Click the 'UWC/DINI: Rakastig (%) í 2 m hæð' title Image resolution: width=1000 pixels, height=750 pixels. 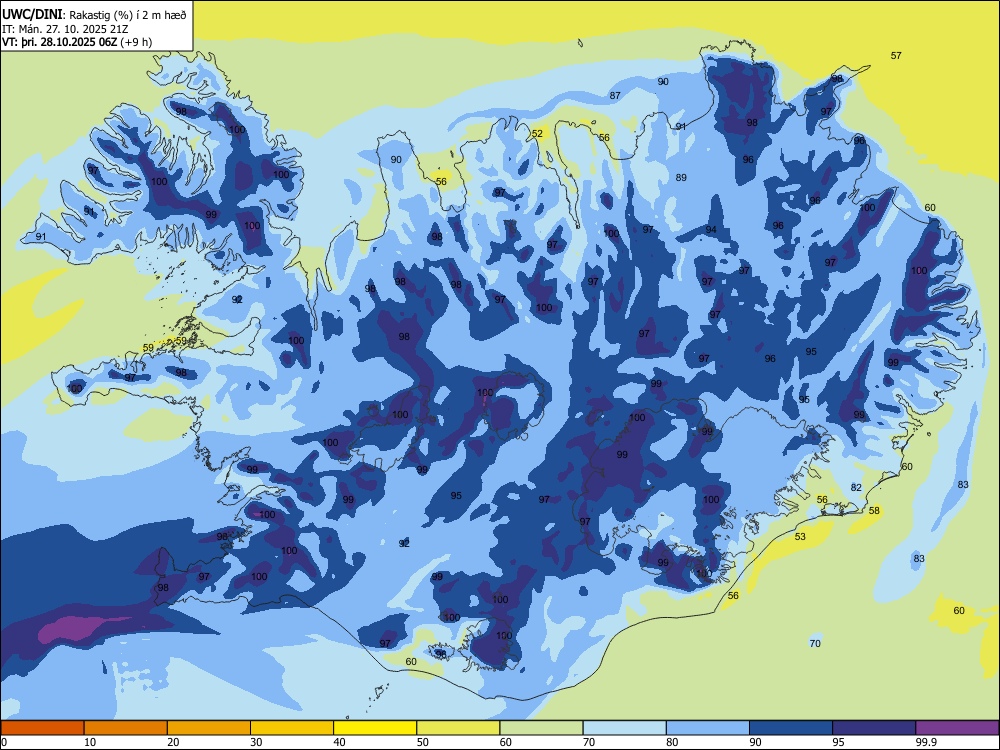pos(94,13)
